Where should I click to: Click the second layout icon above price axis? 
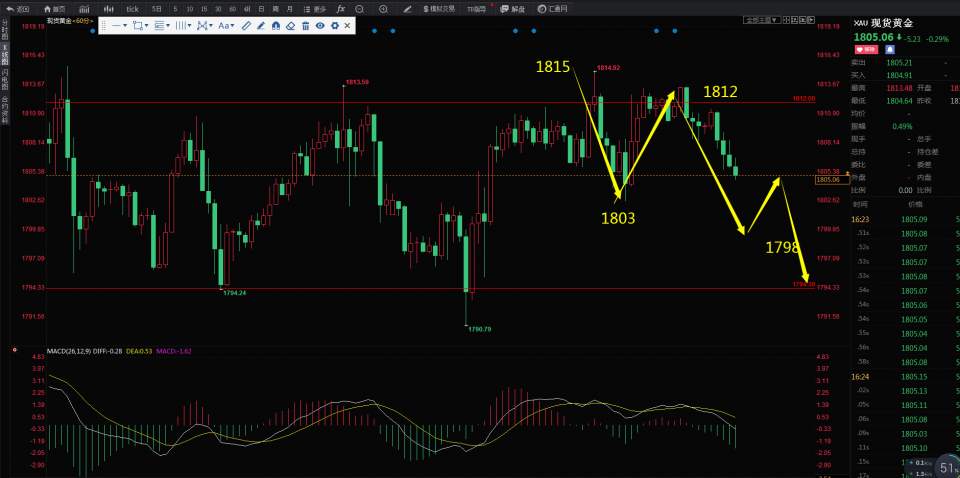coord(795,20)
